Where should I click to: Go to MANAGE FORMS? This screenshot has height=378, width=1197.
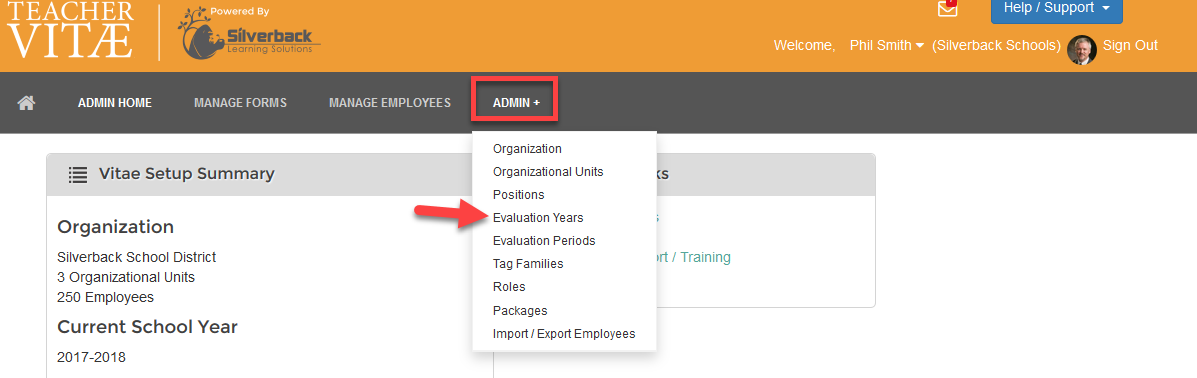point(240,103)
